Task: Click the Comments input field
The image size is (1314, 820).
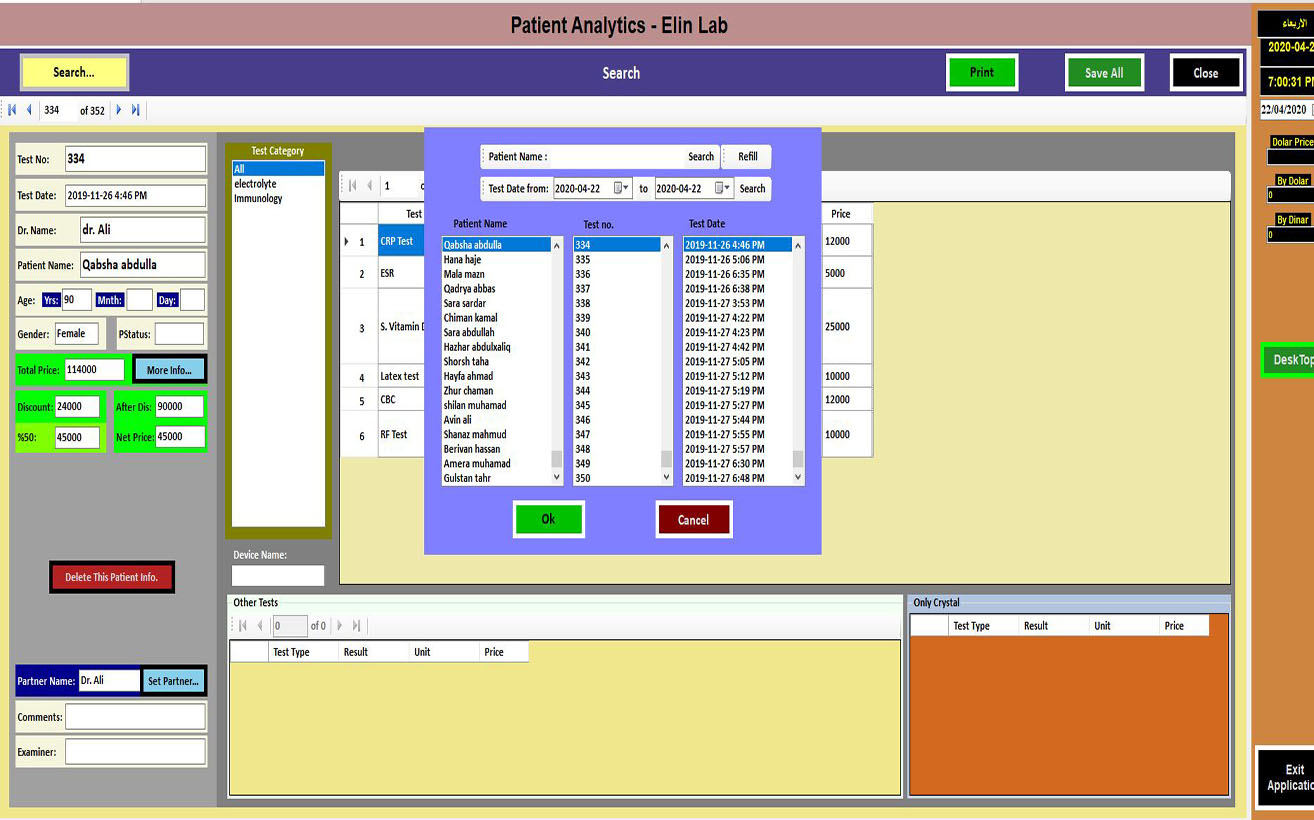Action: coord(135,716)
